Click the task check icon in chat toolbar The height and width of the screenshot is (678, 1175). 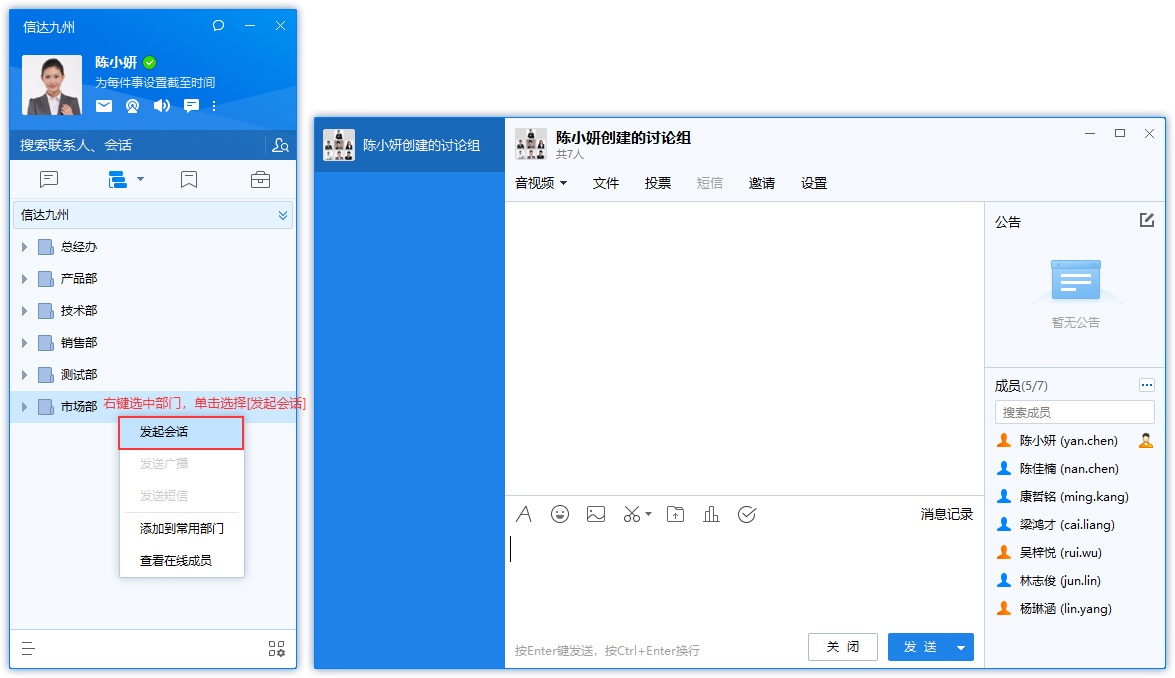point(747,514)
